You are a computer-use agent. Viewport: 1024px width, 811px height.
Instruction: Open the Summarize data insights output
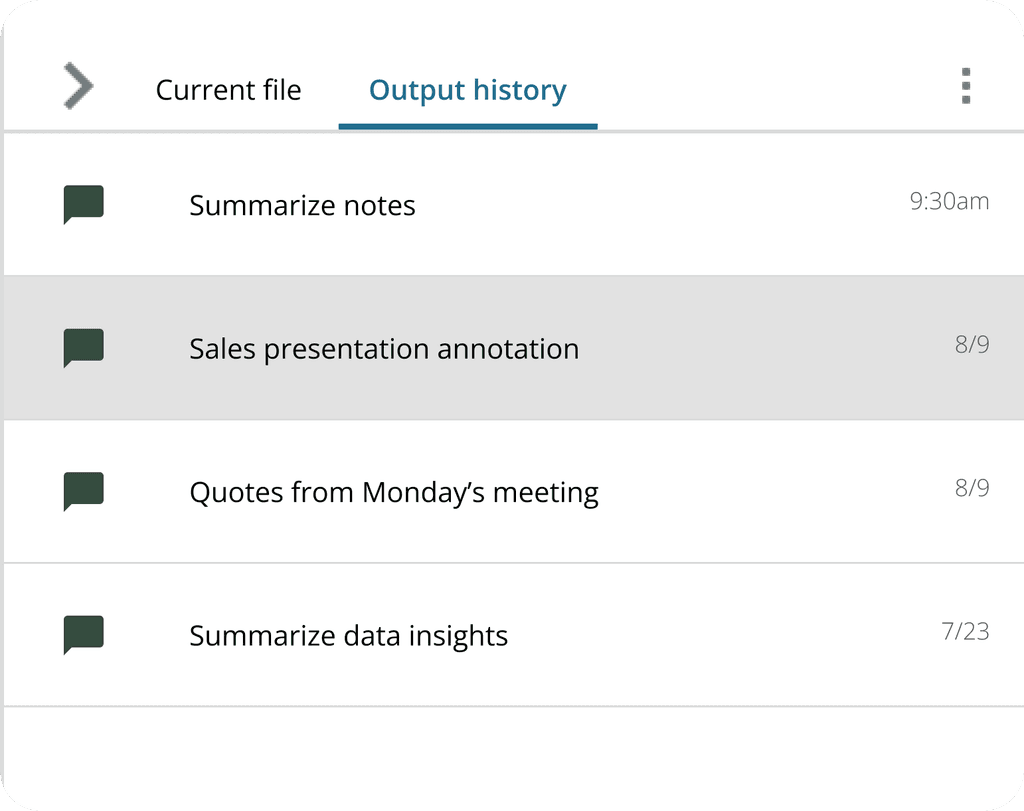pos(348,636)
